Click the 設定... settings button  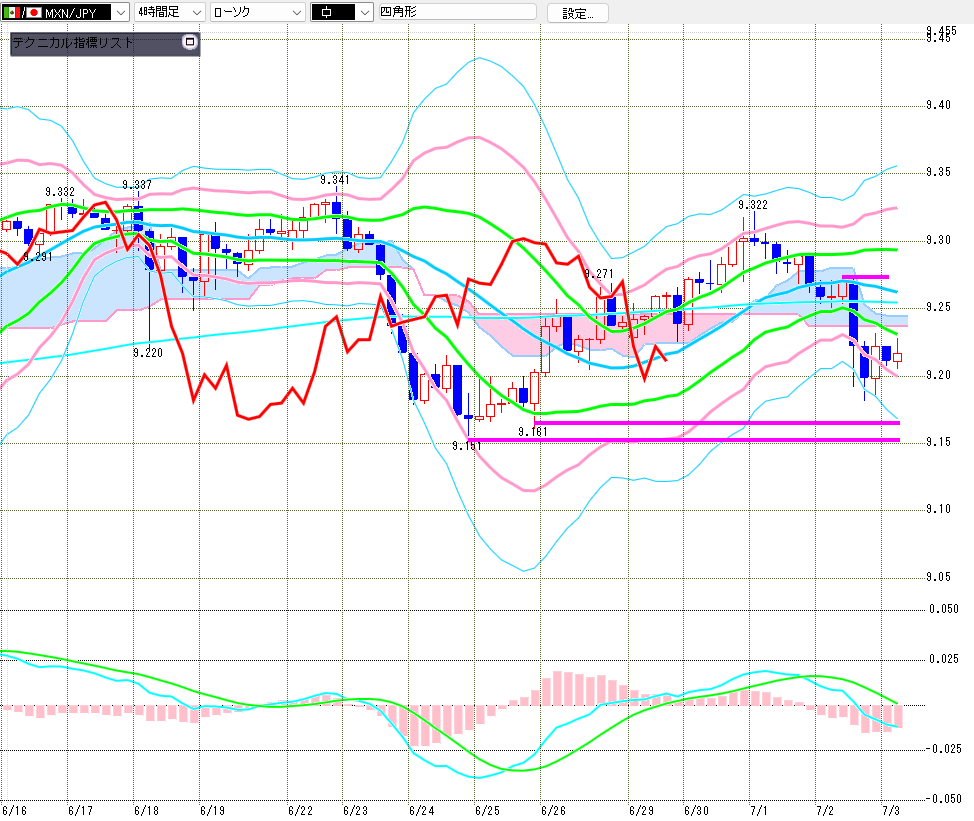[577, 13]
